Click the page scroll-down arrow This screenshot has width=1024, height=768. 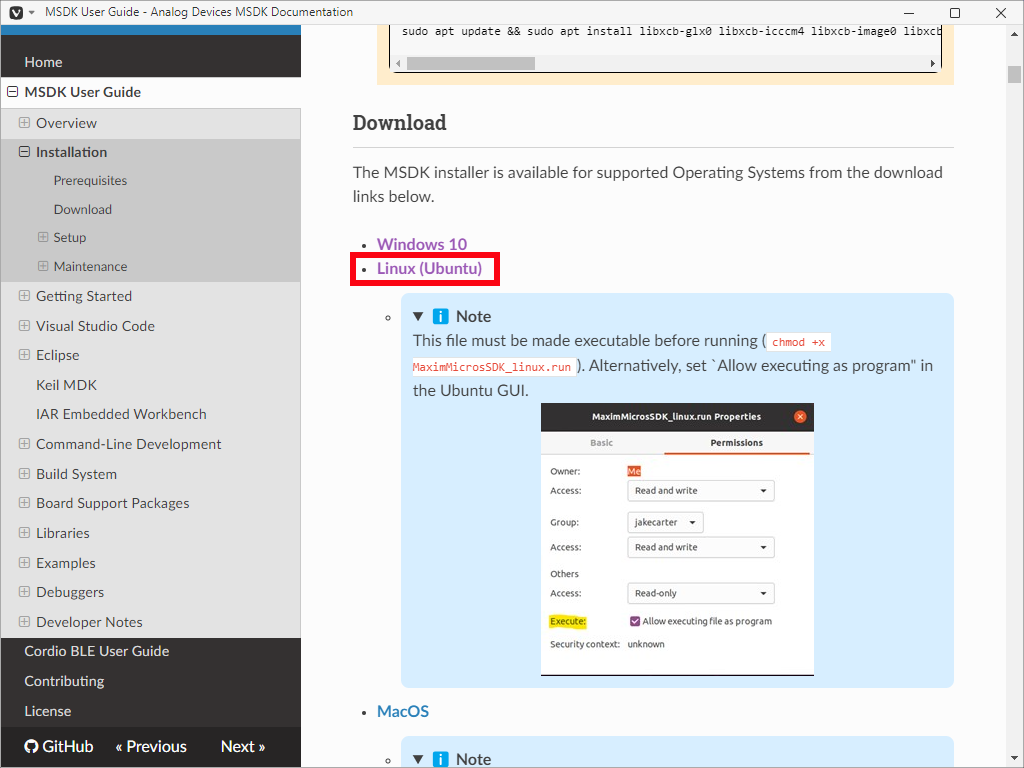pyautogui.click(x=1014, y=760)
